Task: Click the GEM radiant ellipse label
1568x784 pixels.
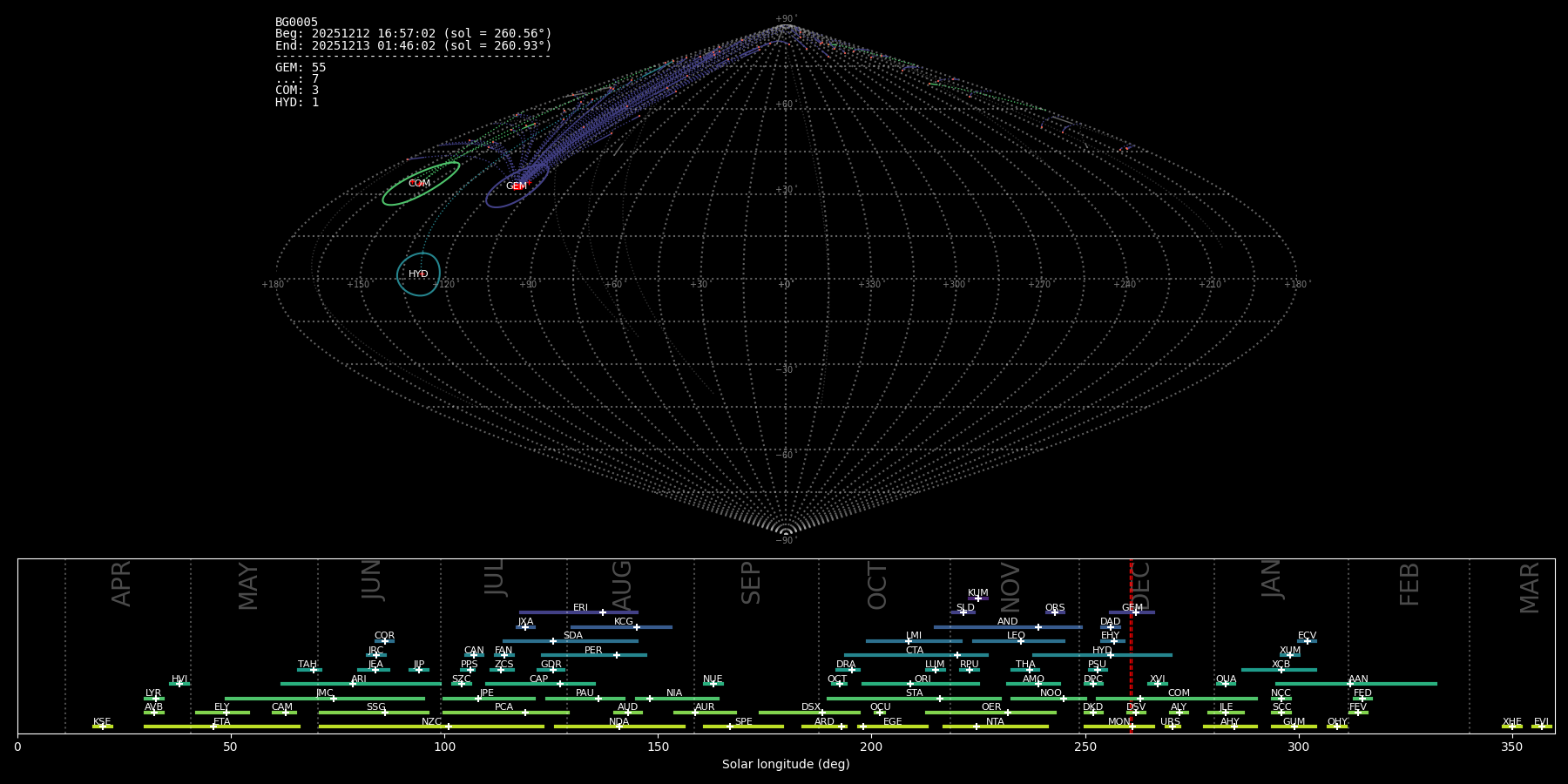Action: [517, 186]
